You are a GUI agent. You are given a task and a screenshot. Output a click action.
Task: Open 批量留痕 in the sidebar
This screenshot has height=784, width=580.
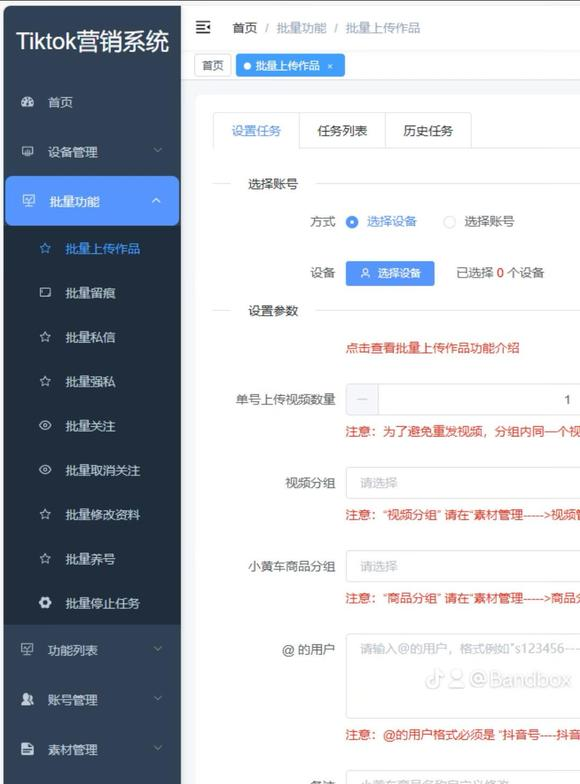click(x=92, y=293)
